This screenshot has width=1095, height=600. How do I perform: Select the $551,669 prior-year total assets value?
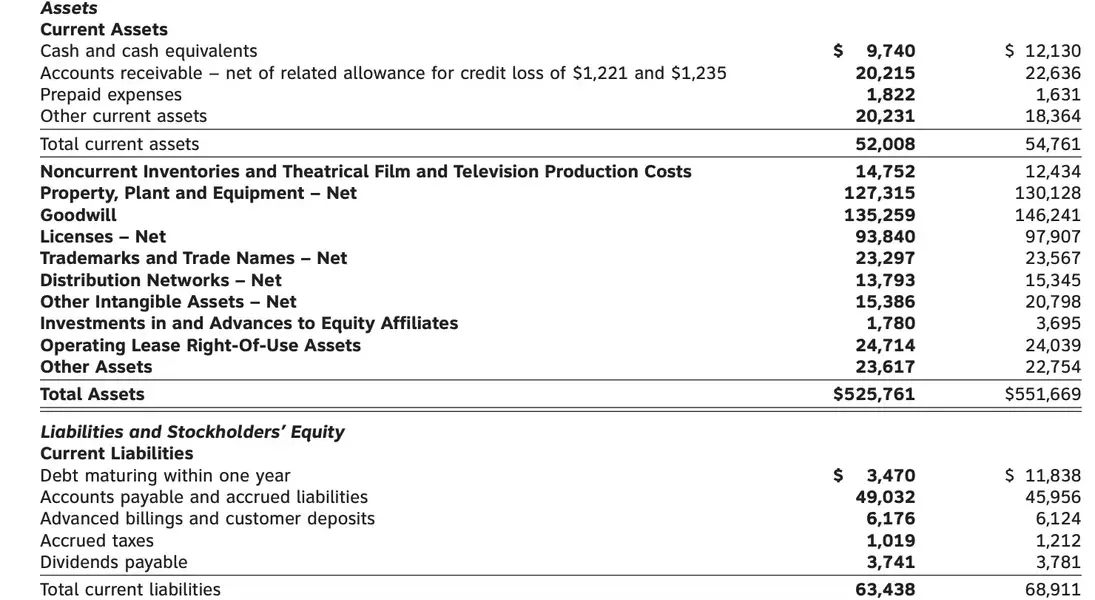coord(1043,394)
